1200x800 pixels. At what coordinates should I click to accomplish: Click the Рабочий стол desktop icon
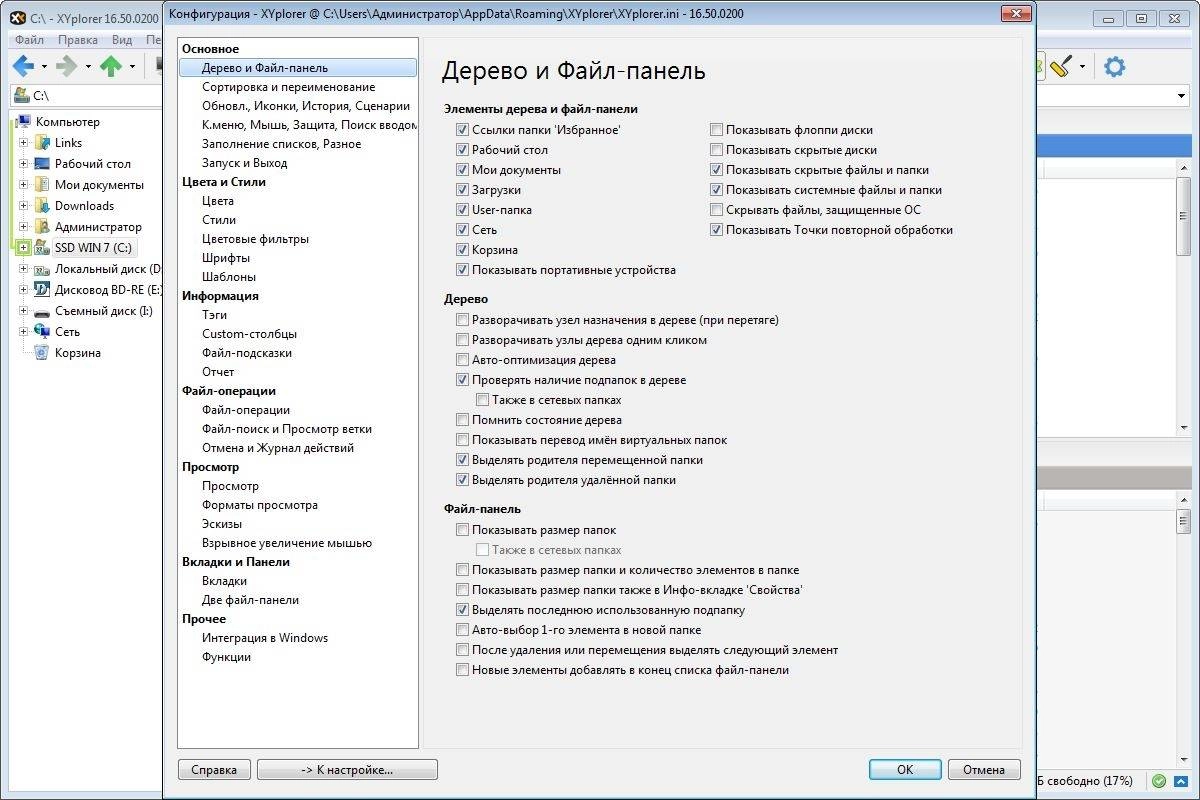pyautogui.click(x=42, y=164)
